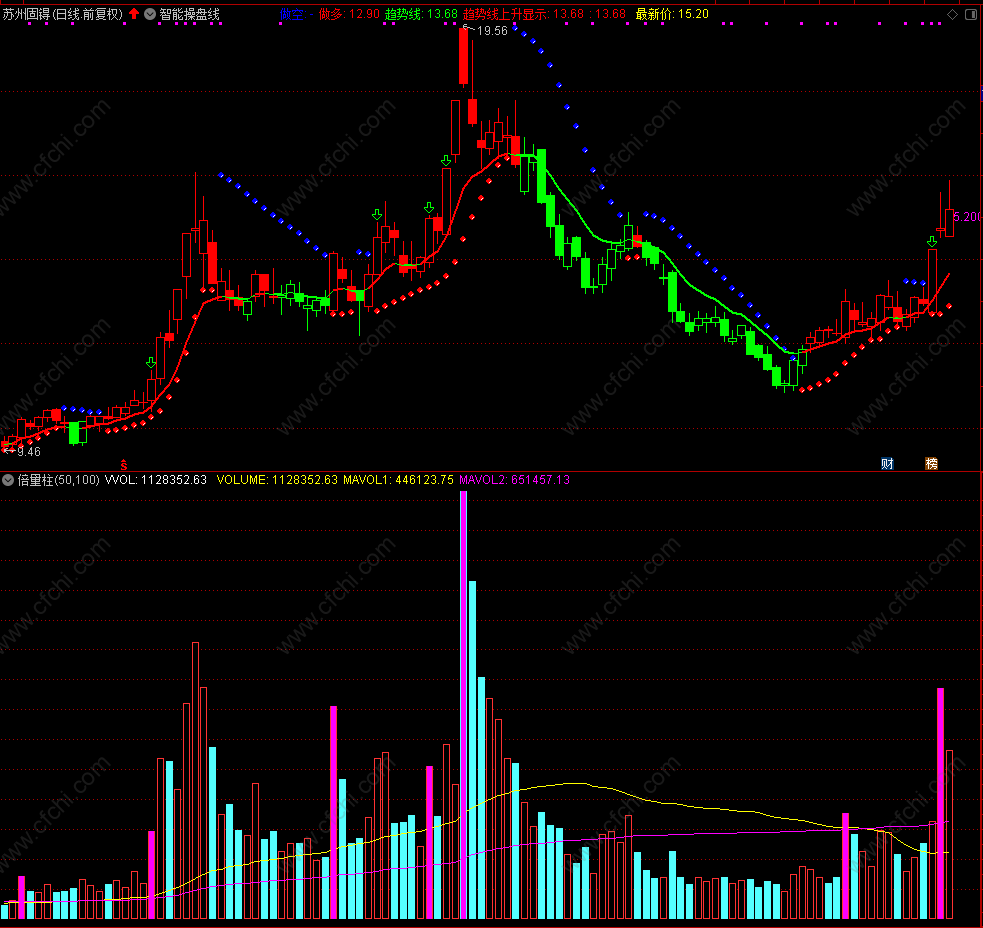Click the 19.56 high price label
This screenshot has height=928, width=983.
492,31
